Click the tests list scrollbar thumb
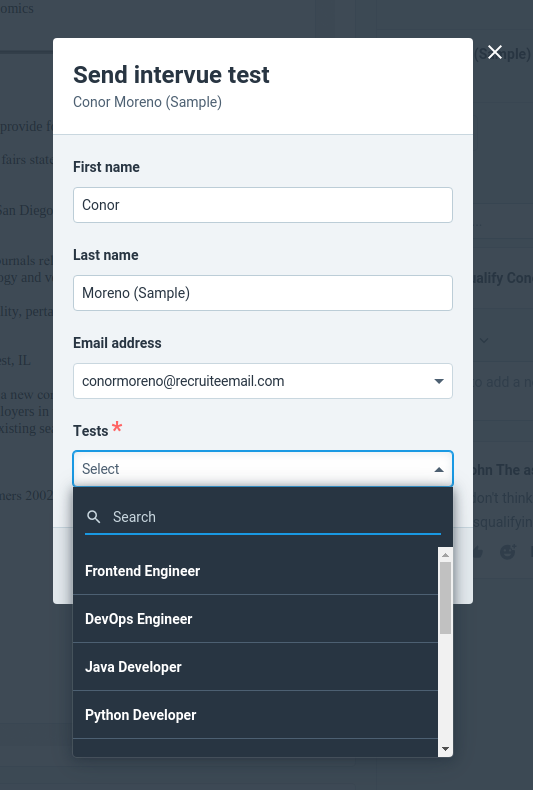This screenshot has width=533, height=790. pyautogui.click(x=445, y=598)
